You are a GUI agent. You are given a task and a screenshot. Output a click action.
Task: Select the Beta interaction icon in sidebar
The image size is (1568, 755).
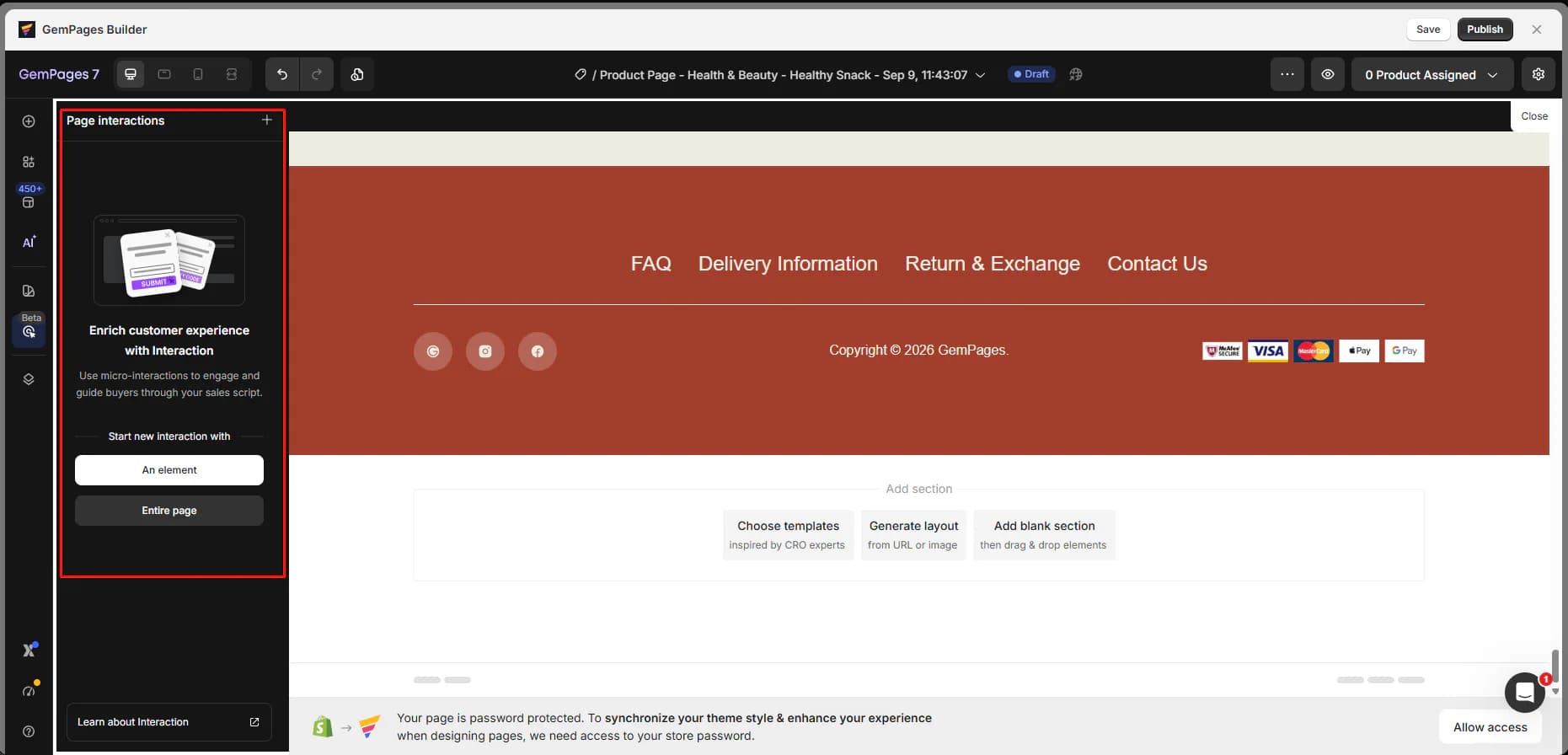29,331
